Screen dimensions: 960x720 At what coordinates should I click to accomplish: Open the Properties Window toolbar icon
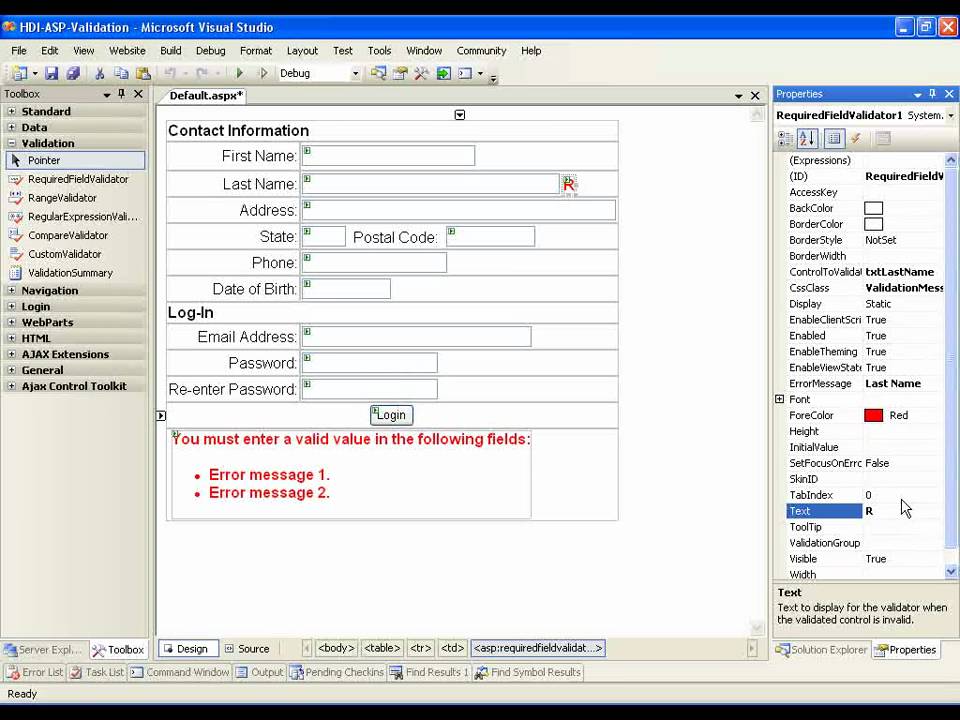400,73
